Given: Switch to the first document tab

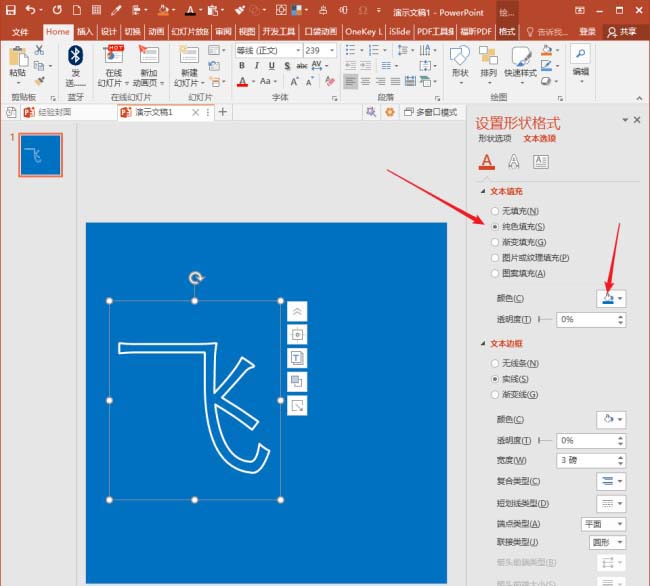Looking at the screenshot, I should [x=68, y=112].
